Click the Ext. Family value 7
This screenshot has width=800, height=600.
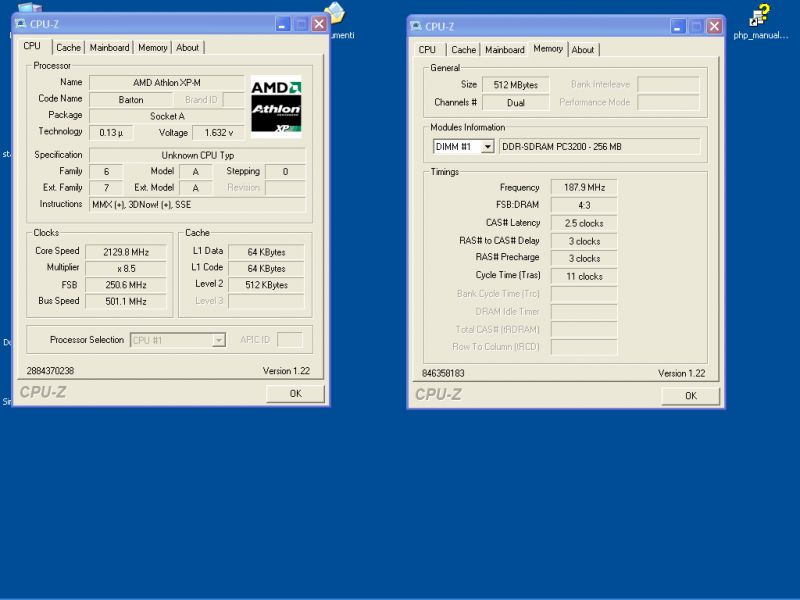point(106,188)
